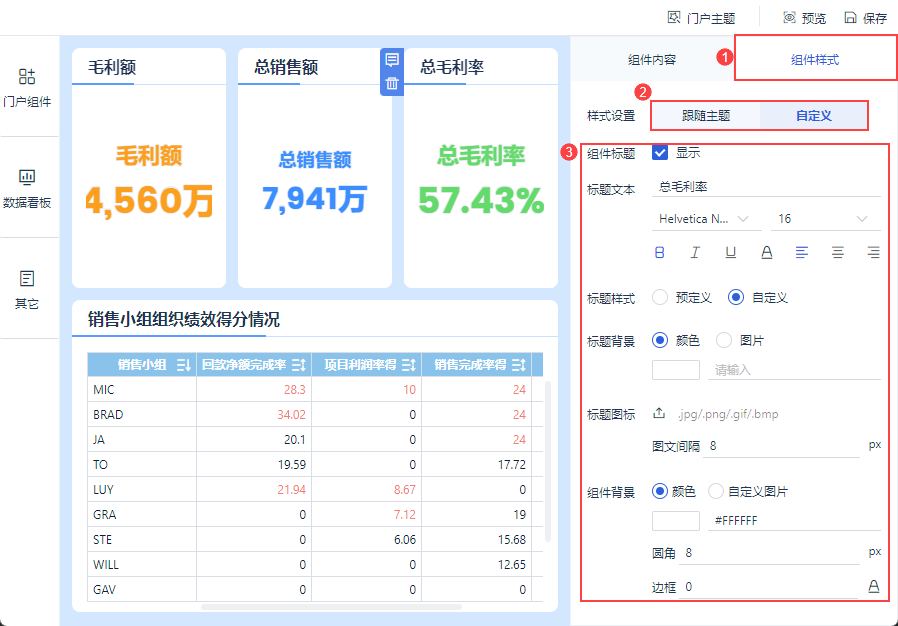
Task: Click the BRAD row cell
Action: [141, 415]
